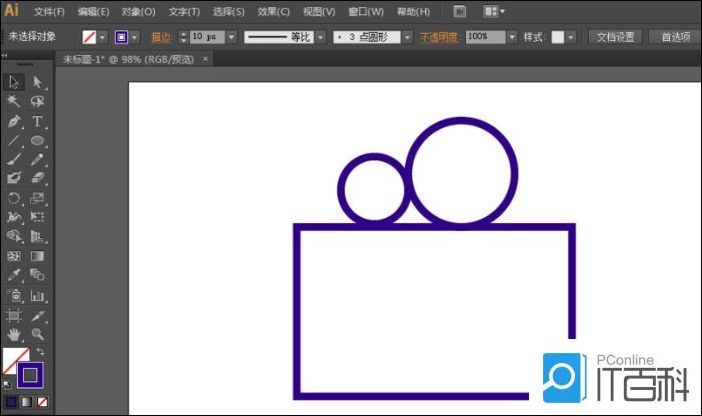Open the 效果(C) menu
Image resolution: width=702 pixels, height=416 pixels.
pos(273,12)
